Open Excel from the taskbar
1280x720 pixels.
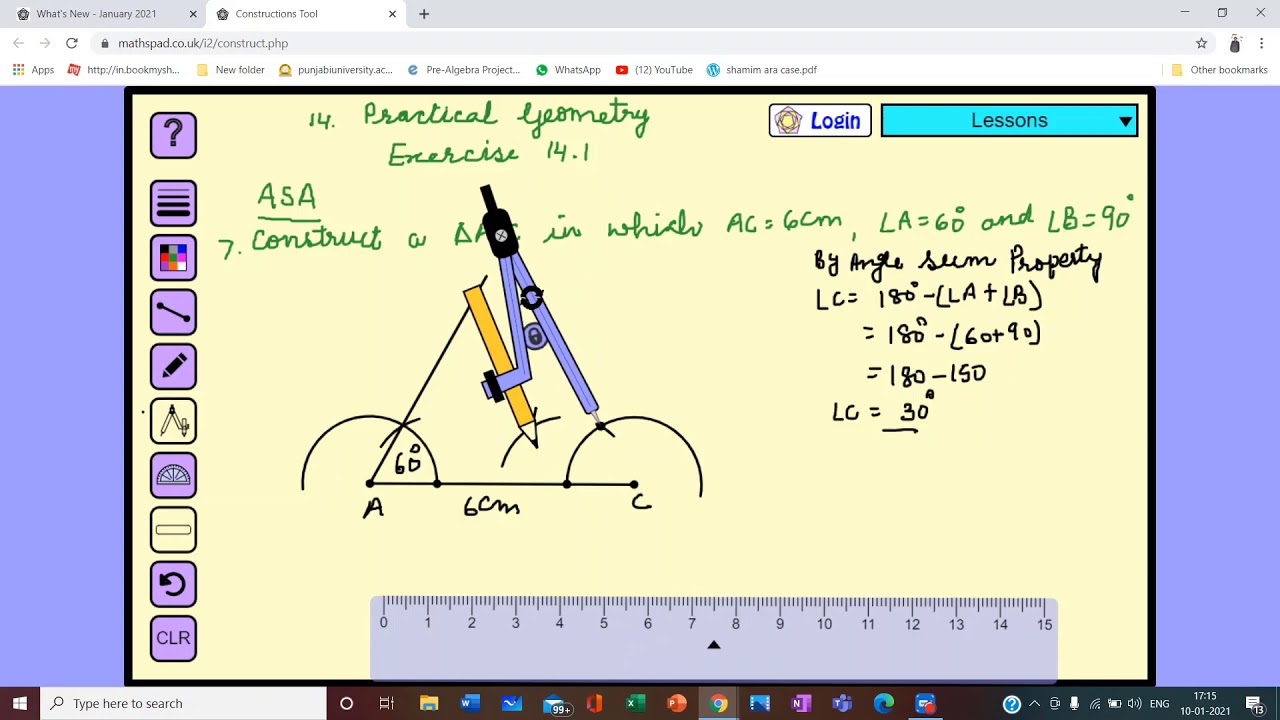pos(635,704)
